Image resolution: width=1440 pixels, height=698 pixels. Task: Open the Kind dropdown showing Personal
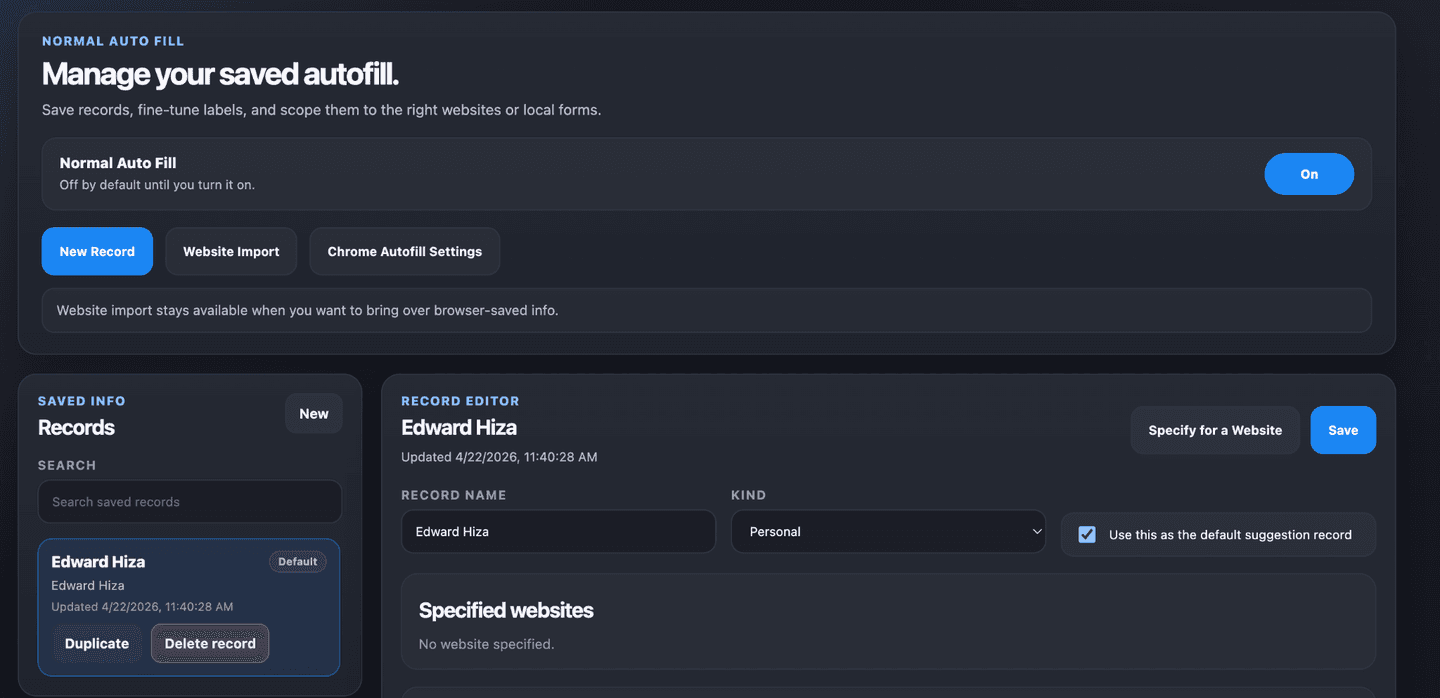pyautogui.click(x=888, y=531)
